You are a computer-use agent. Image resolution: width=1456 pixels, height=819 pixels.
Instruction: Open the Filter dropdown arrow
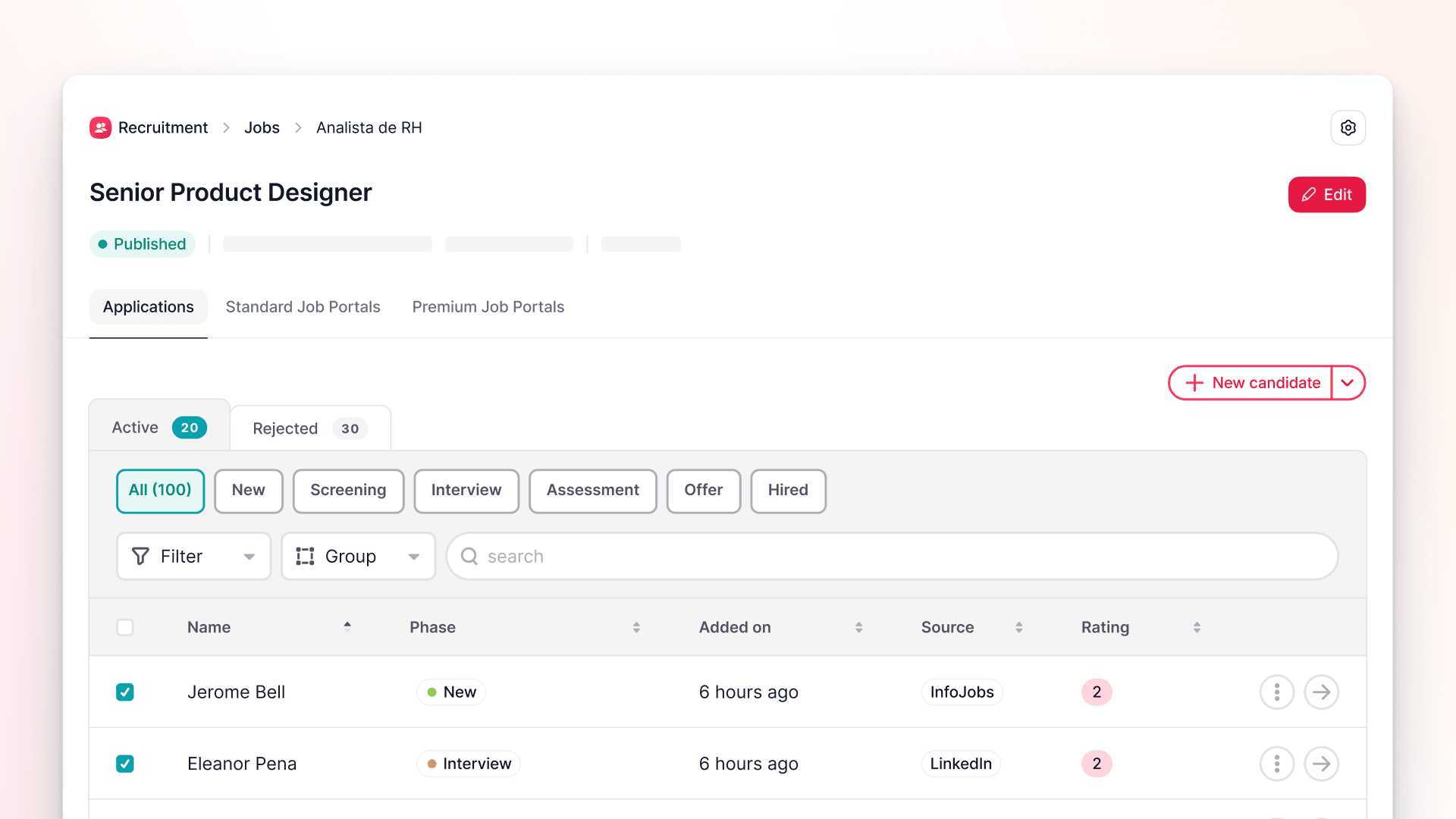(x=249, y=556)
